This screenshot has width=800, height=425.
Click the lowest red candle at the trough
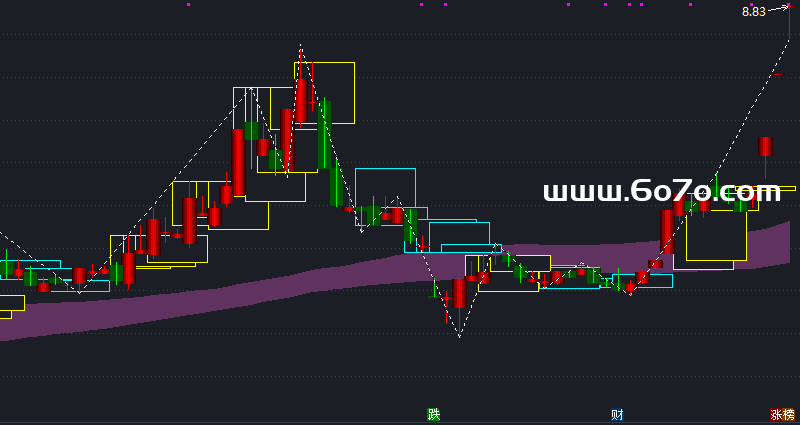(x=459, y=293)
